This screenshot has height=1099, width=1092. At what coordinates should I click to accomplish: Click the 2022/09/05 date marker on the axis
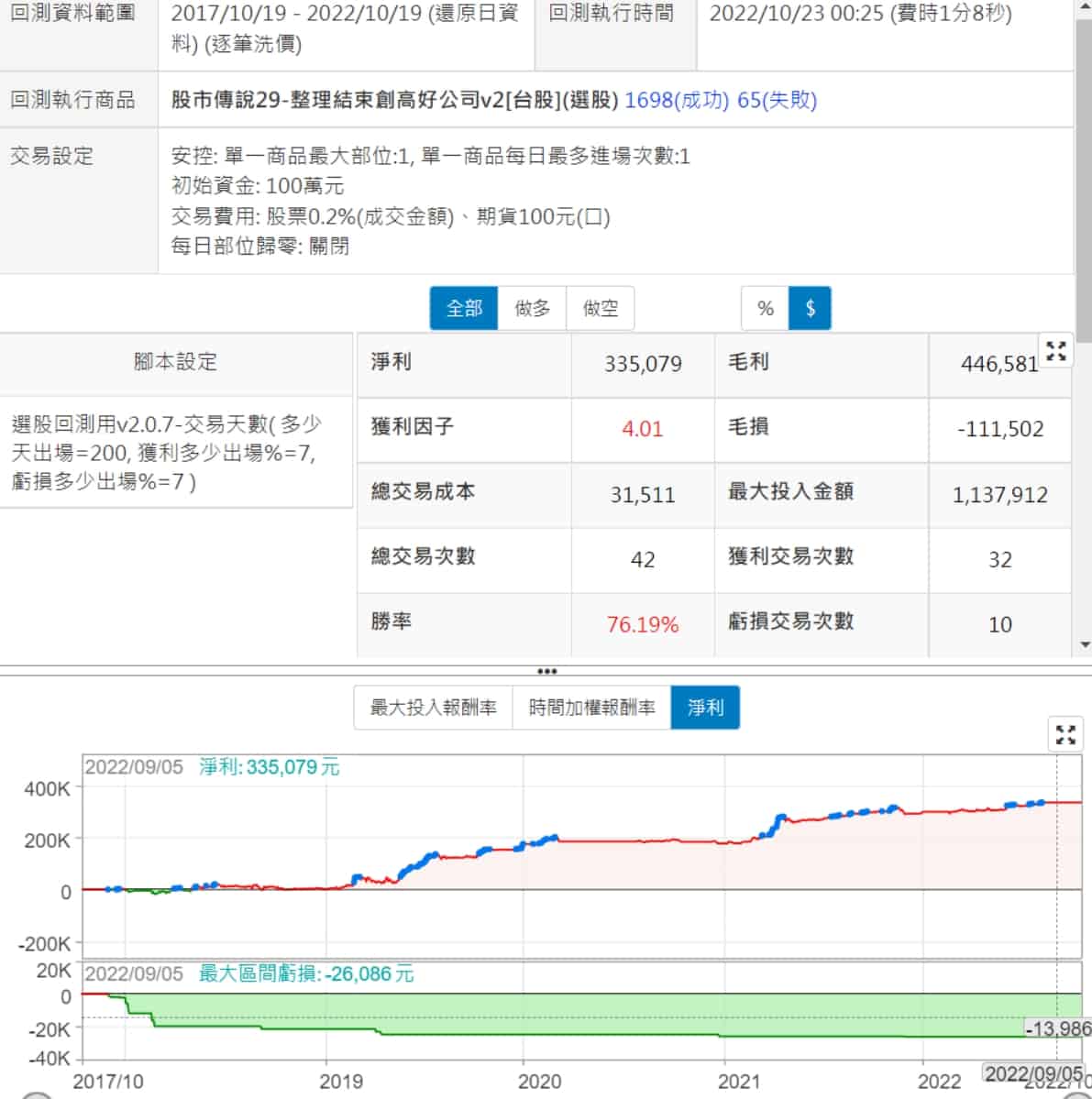click(1033, 1073)
